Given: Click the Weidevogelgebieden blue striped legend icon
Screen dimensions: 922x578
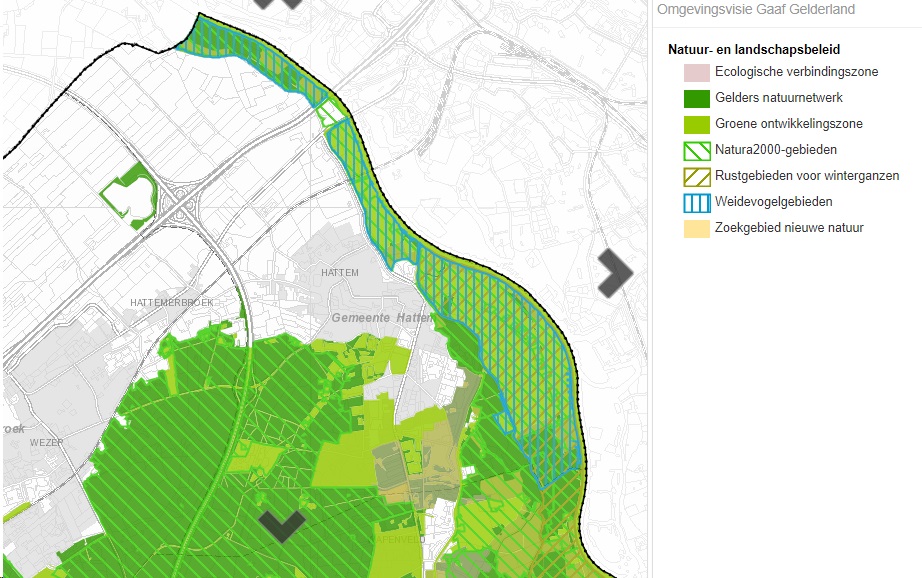Looking at the screenshot, I should tap(696, 202).
